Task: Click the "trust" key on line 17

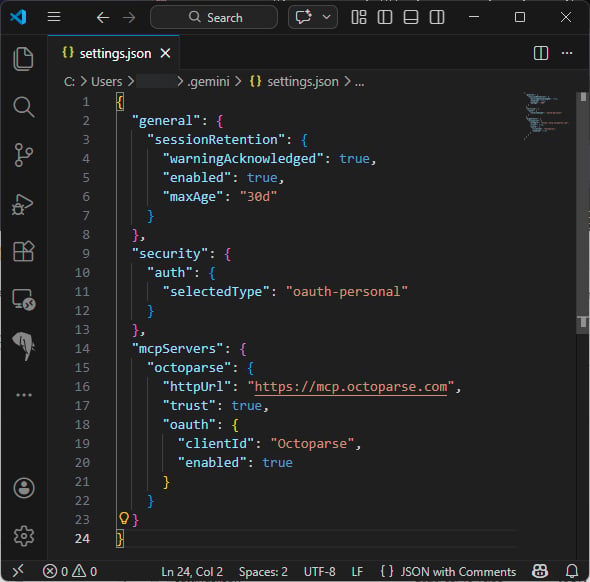Action: [x=189, y=406]
